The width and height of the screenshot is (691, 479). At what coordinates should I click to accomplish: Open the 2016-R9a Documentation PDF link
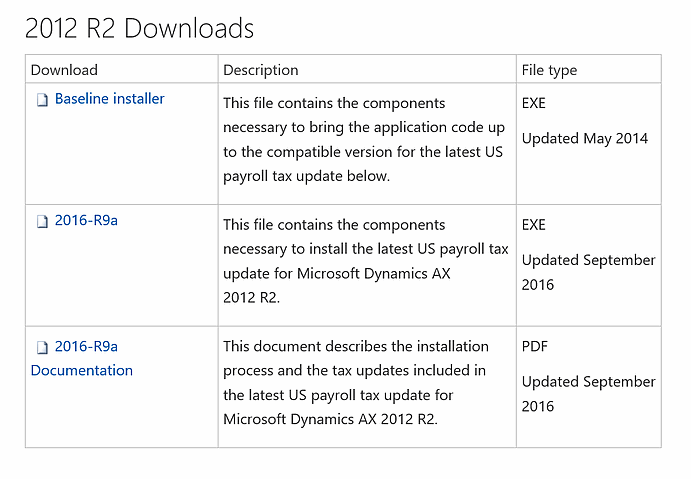pyautogui.click(x=82, y=358)
